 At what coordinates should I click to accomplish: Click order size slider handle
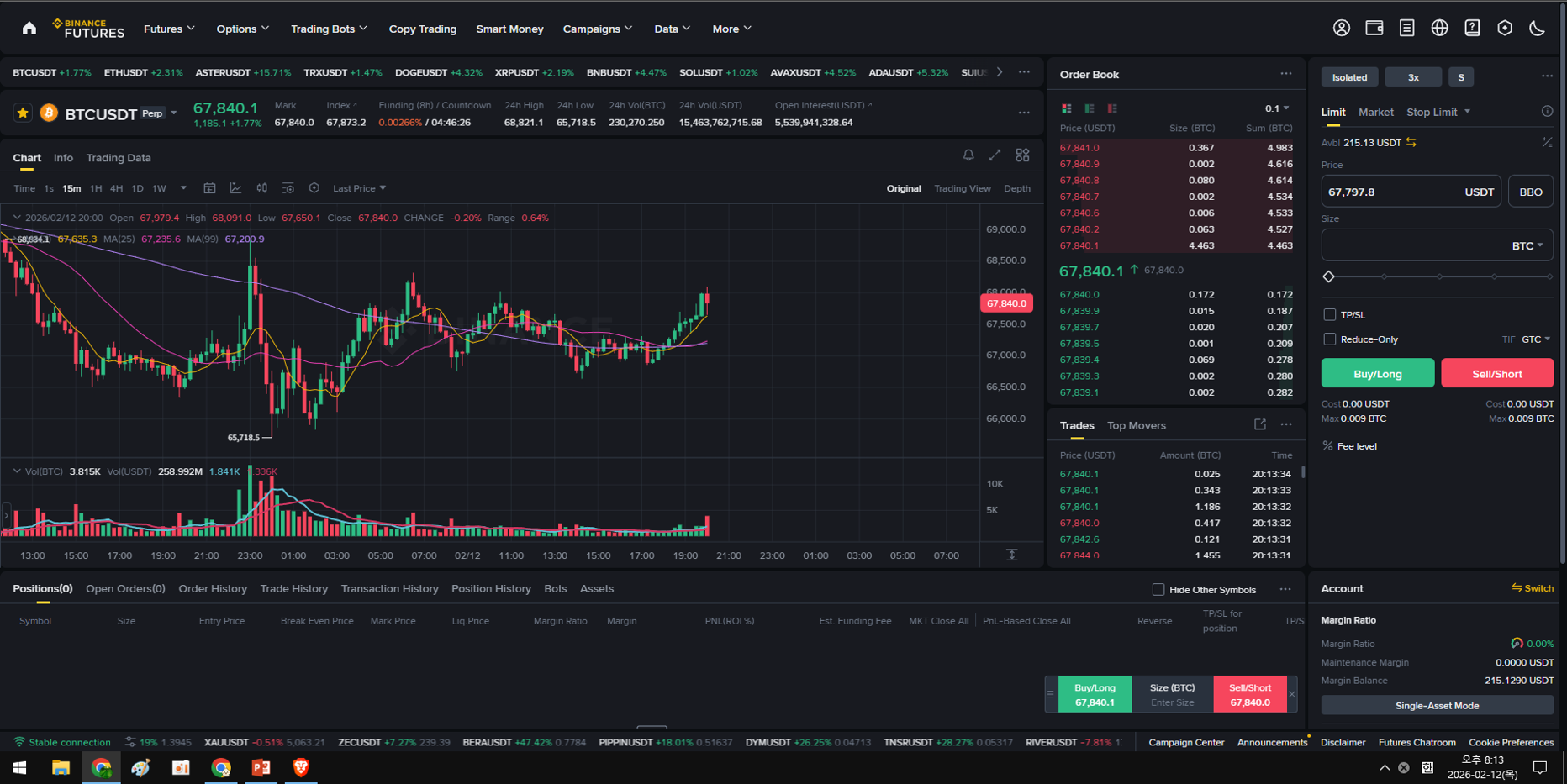pyautogui.click(x=1329, y=276)
